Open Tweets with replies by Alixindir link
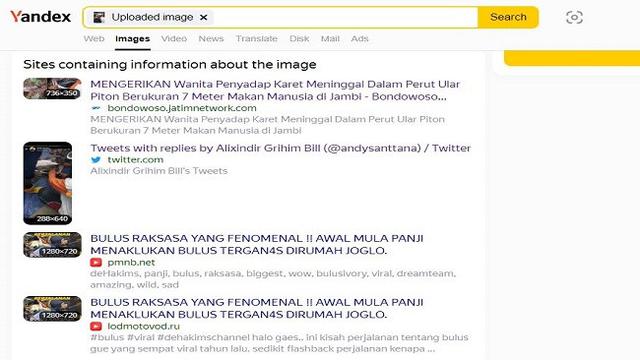This screenshot has height=360, width=640. pyautogui.click(x=280, y=148)
